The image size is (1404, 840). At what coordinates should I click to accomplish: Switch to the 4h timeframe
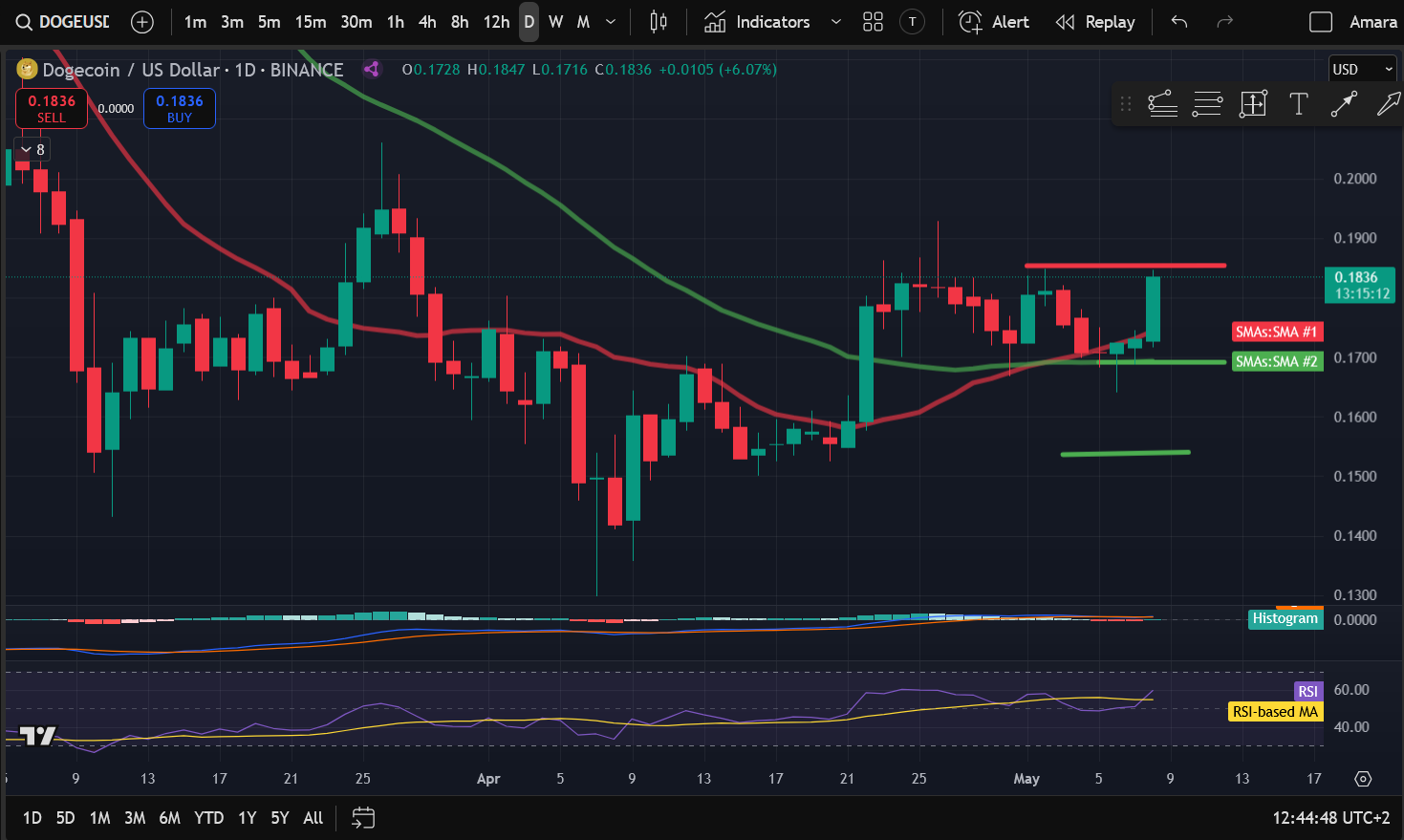[427, 22]
